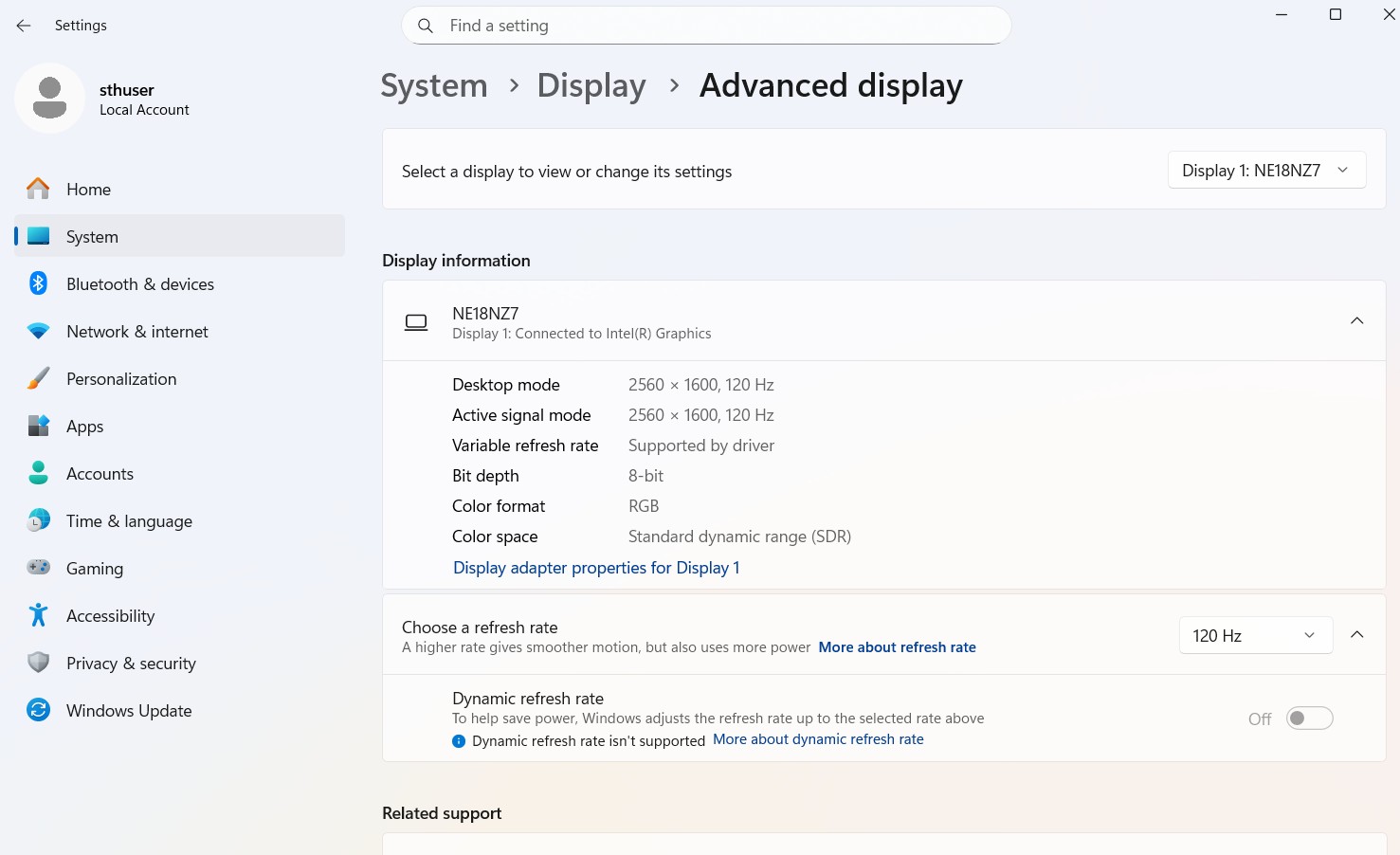Viewport: 1400px width, 855px height.
Task: Open Display adapter properties for Display 1
Action: [596, 568]
